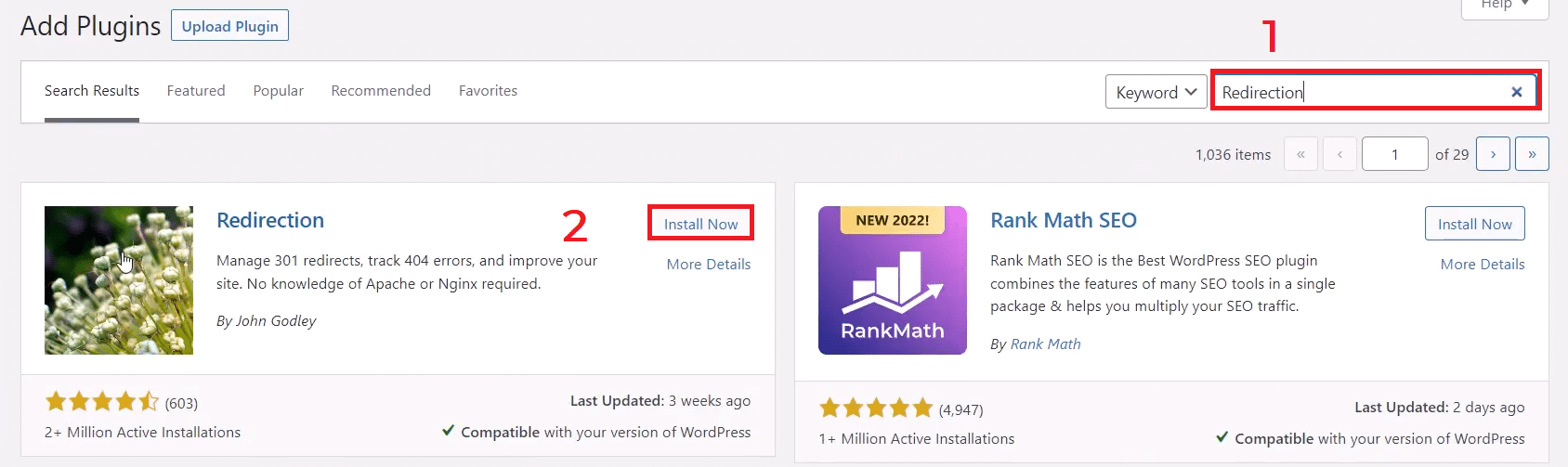This screenshot has height=467, width=1568.
Task: Jump to the last results page arrow
Action: click(x=1532, y=154)
